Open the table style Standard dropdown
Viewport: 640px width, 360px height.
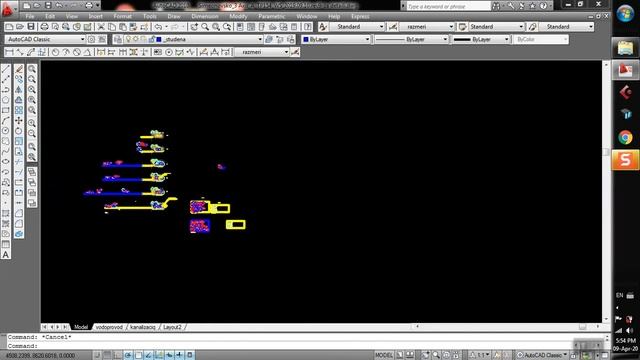(496, 27)
